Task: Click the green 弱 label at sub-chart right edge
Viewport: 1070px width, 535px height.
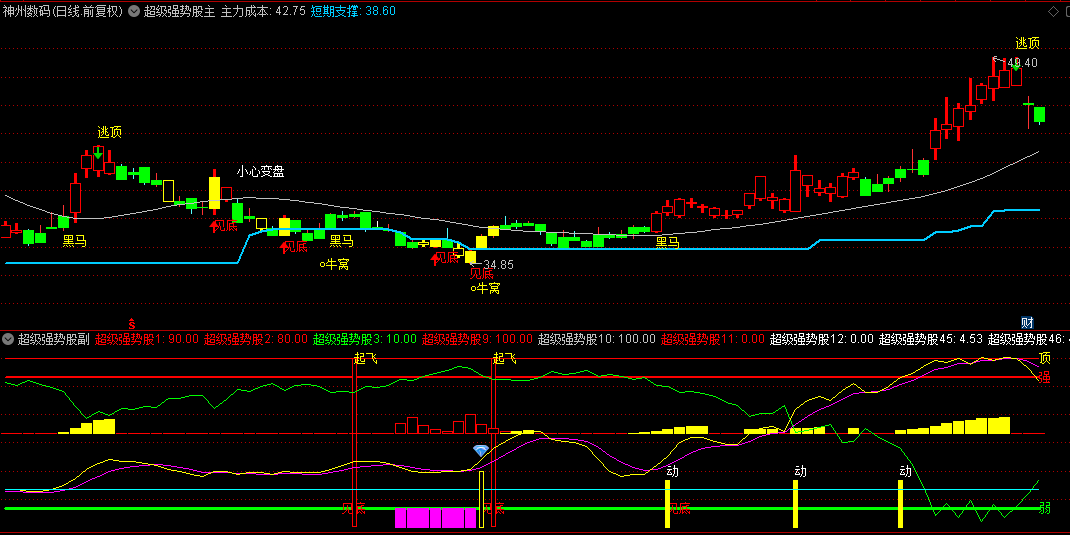Action: (x=1045, y=508)
